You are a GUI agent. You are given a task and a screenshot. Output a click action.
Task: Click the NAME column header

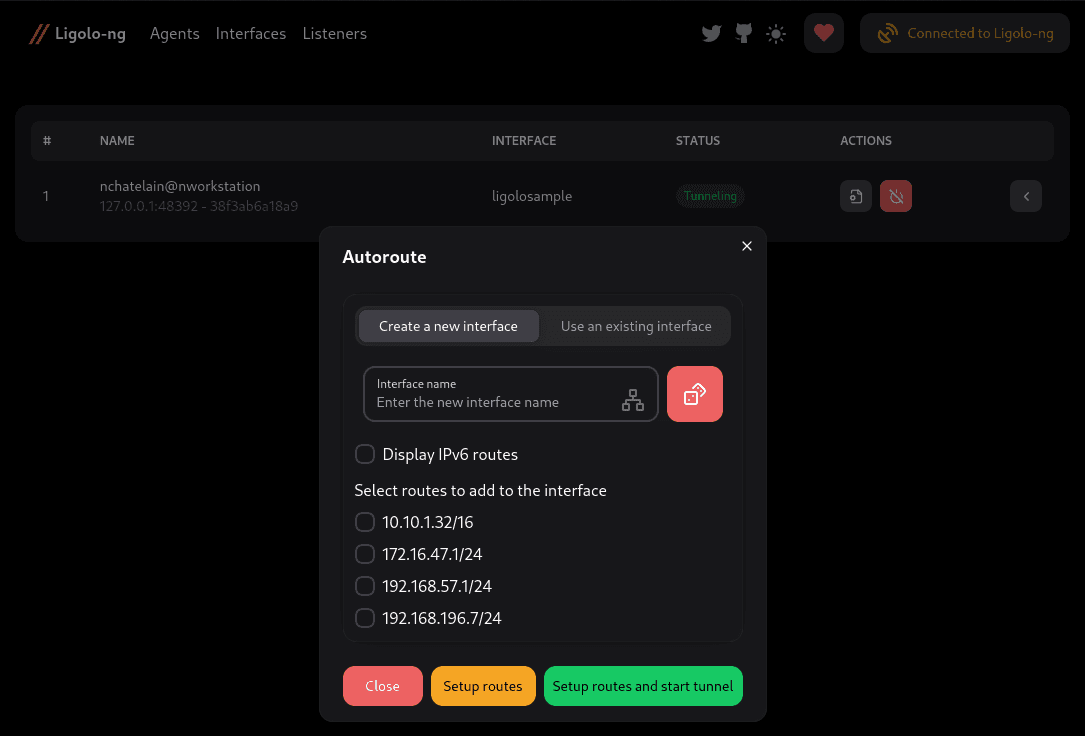pos(117,140)
